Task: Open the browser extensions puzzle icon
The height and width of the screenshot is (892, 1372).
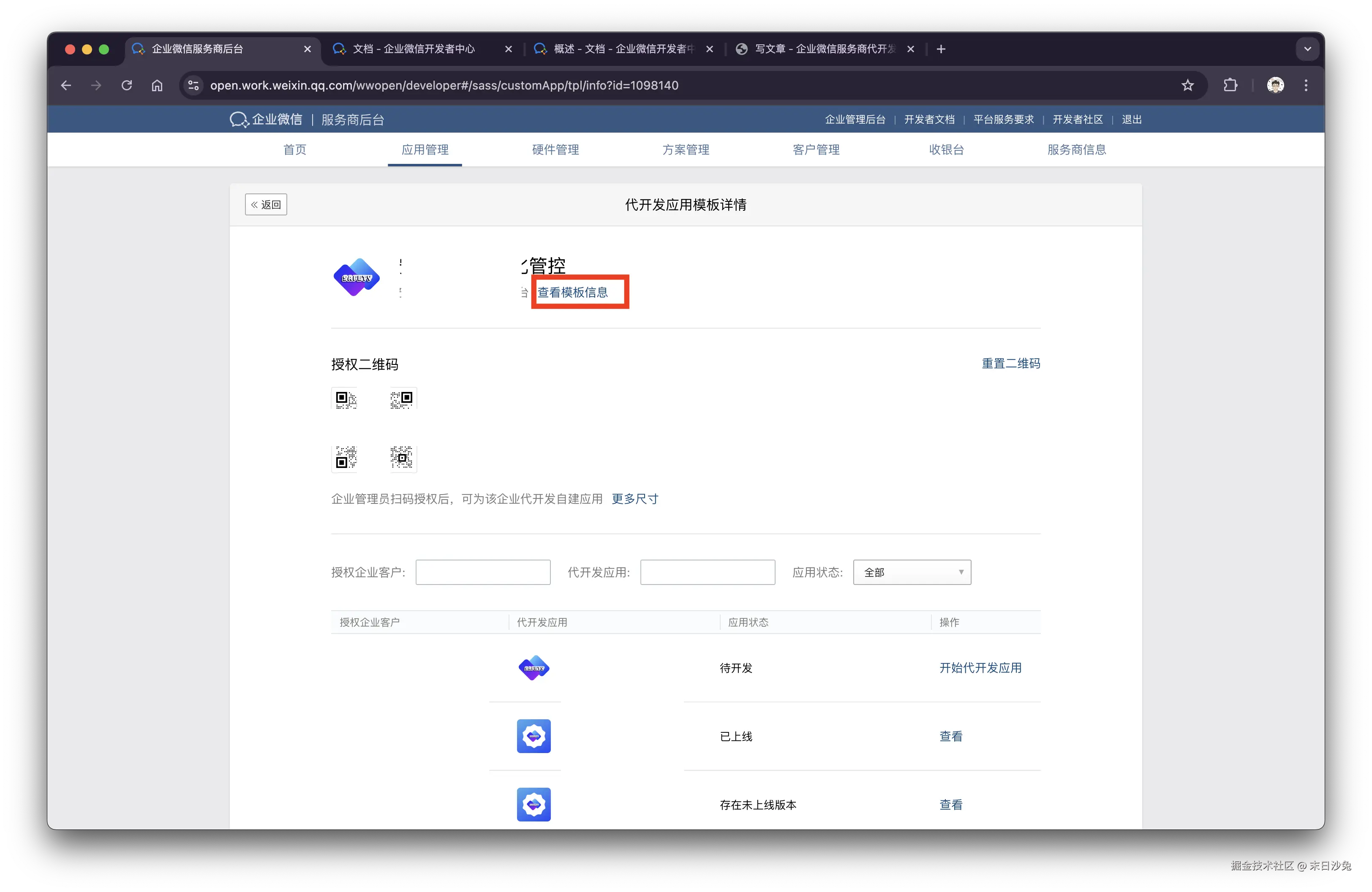Action: (x=1230, y=85)
